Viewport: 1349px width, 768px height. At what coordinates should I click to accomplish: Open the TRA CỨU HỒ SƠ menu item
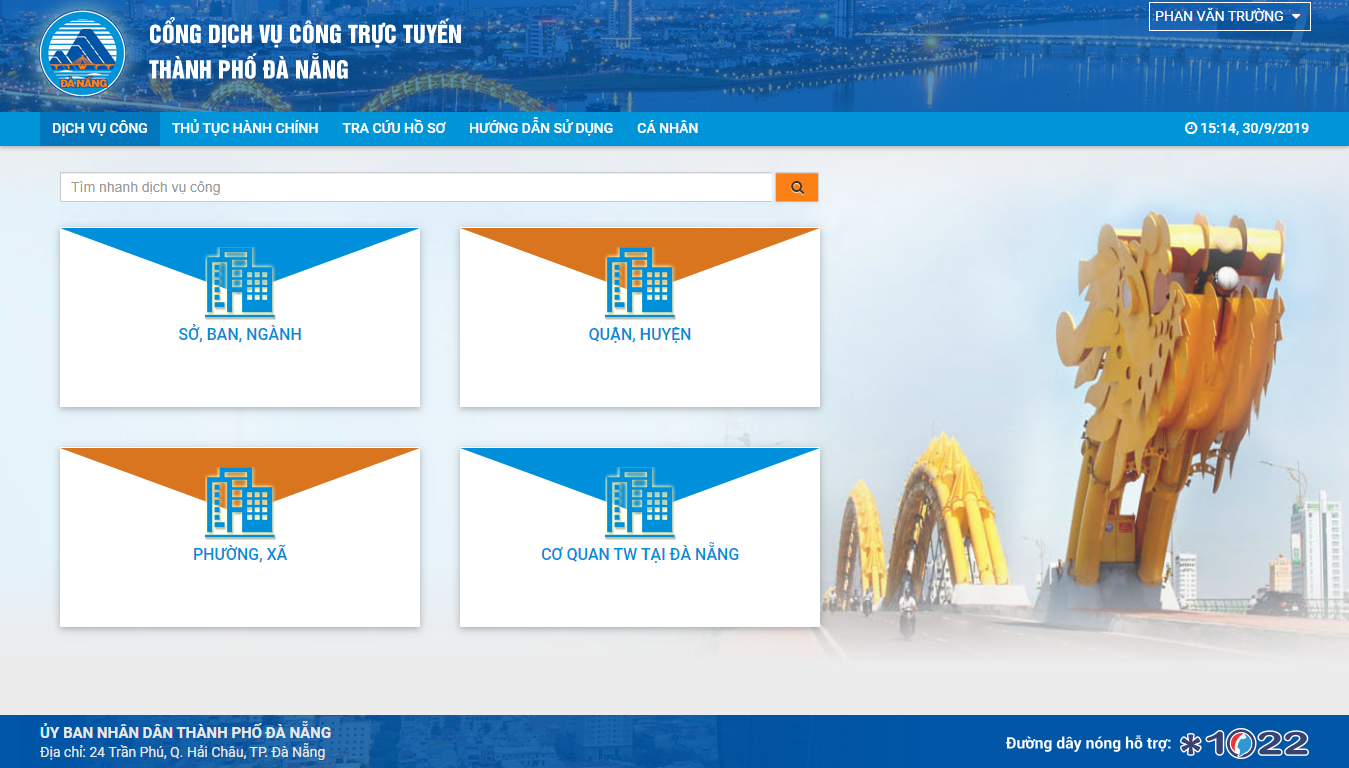pos(393,128)
